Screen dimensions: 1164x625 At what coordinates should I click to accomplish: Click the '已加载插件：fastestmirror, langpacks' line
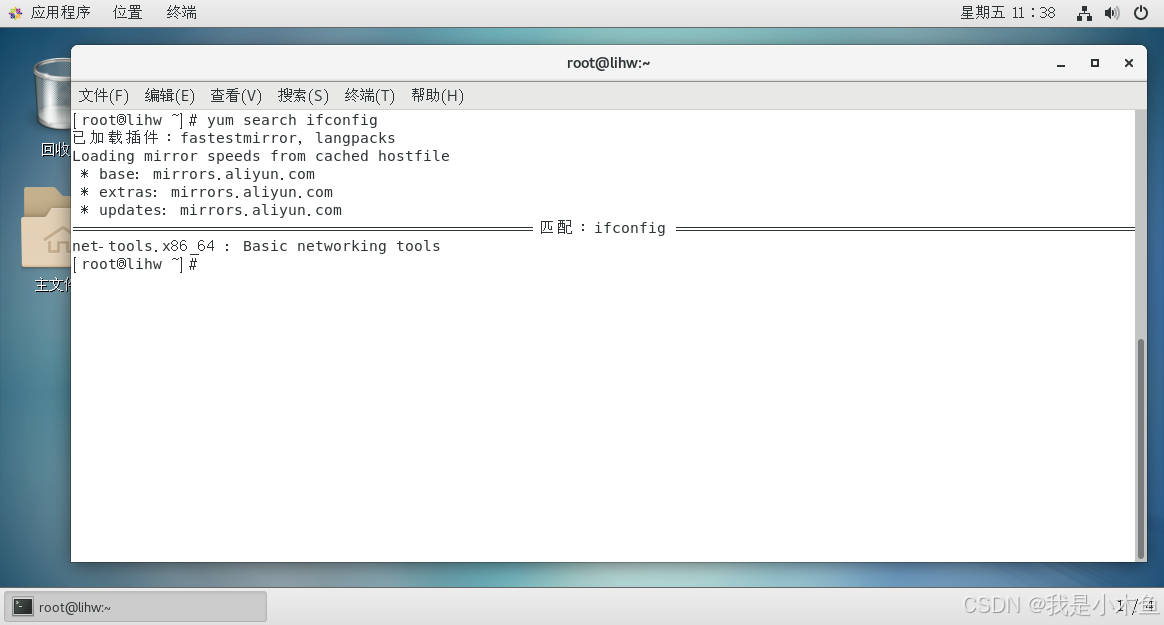(234, 138)
